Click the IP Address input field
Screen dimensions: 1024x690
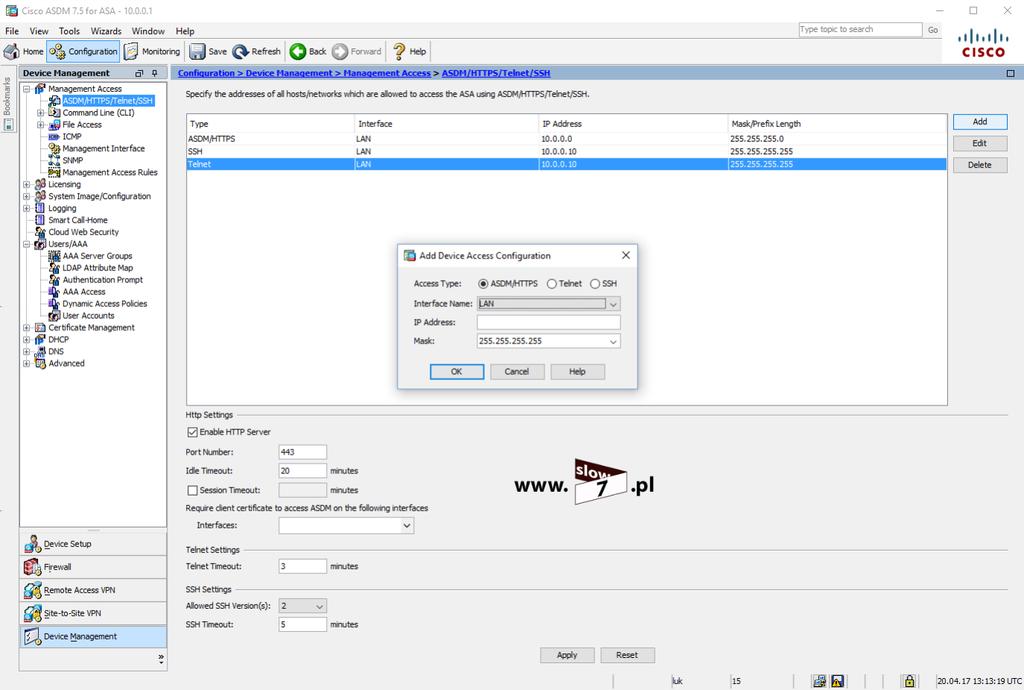(549, 322)
